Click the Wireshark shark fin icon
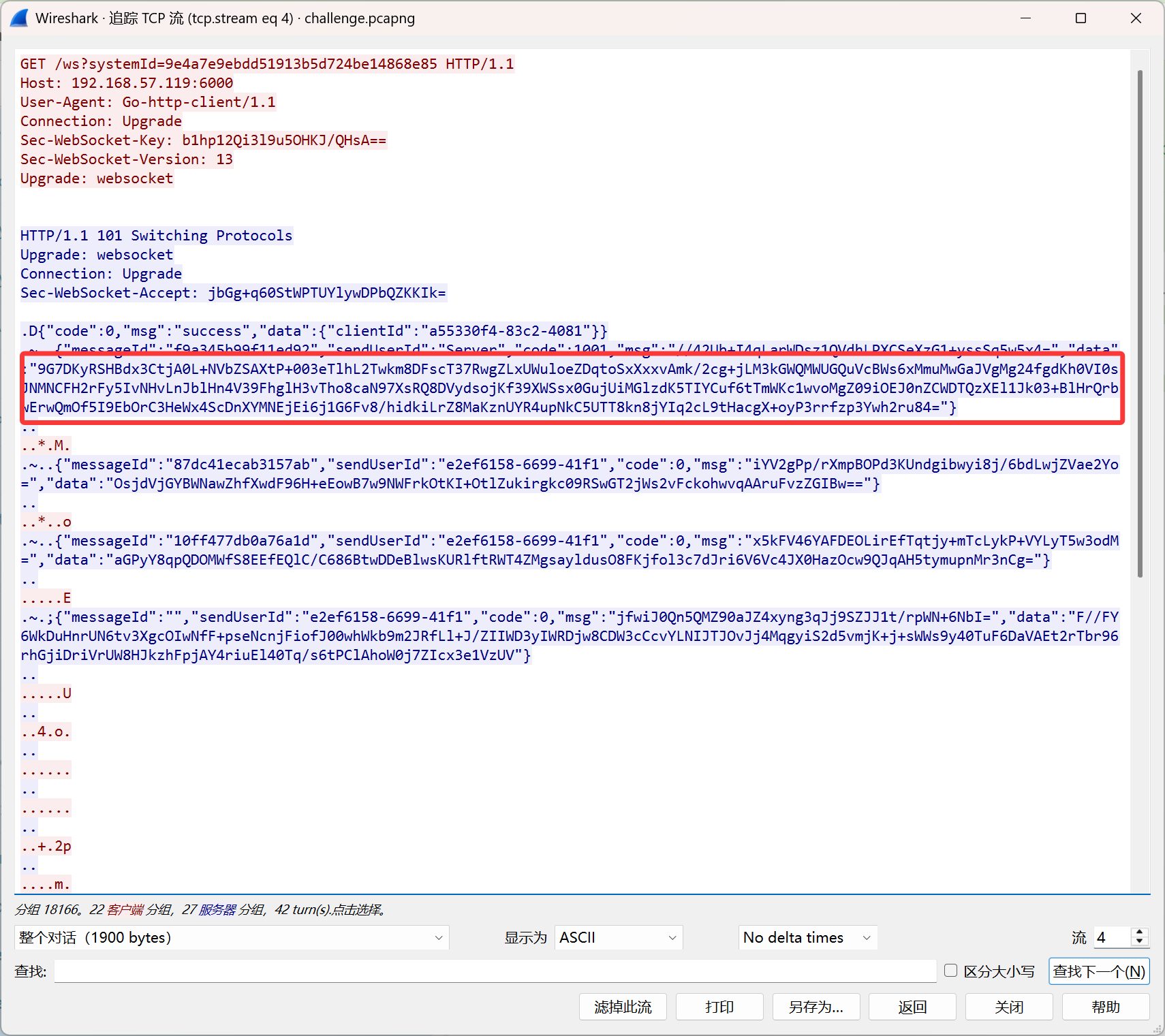Image resolution: width=1165 pixels, height=1036 pixels. point(19,18)
